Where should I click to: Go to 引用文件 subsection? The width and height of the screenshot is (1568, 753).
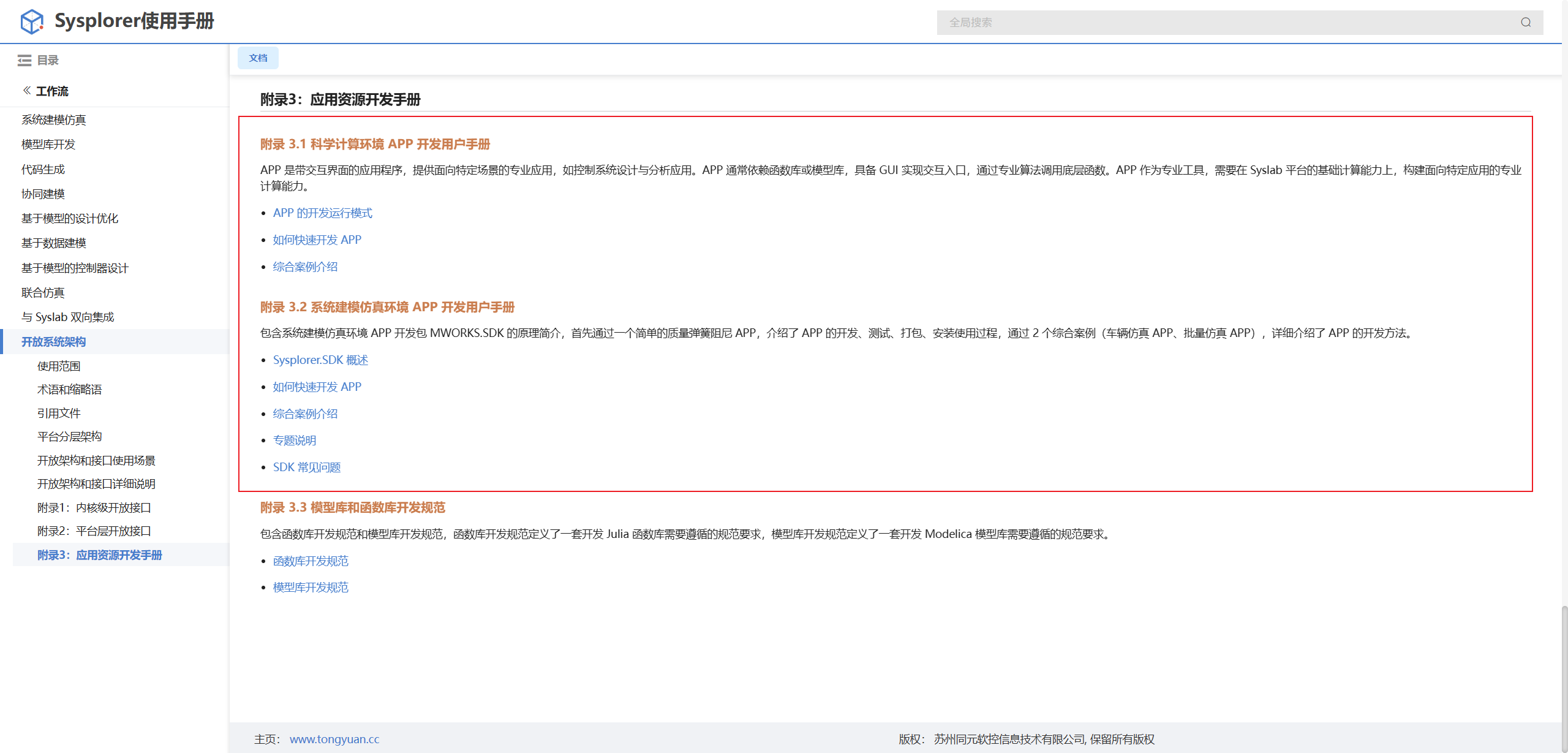coord(59,414)
